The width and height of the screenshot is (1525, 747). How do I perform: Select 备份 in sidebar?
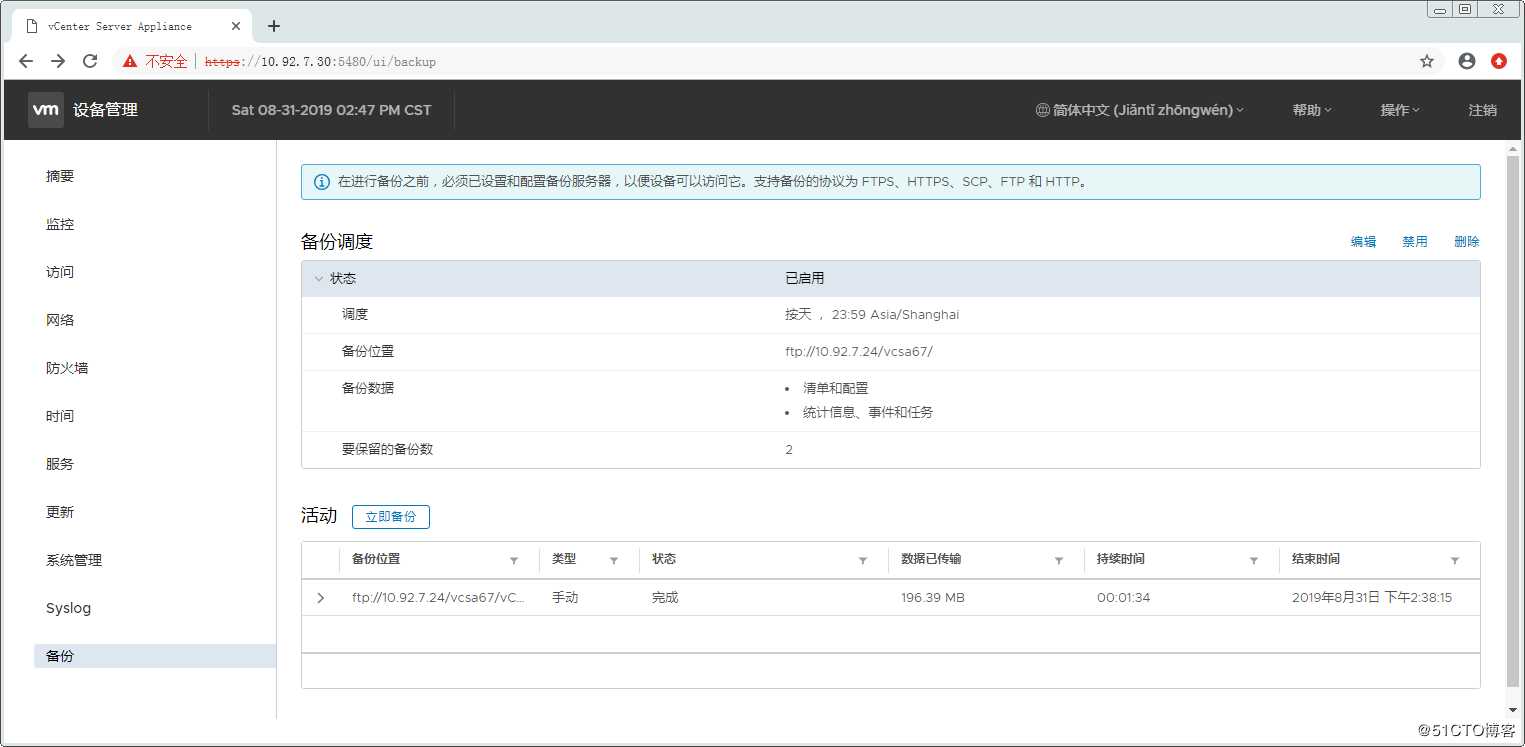pos(155,656)
